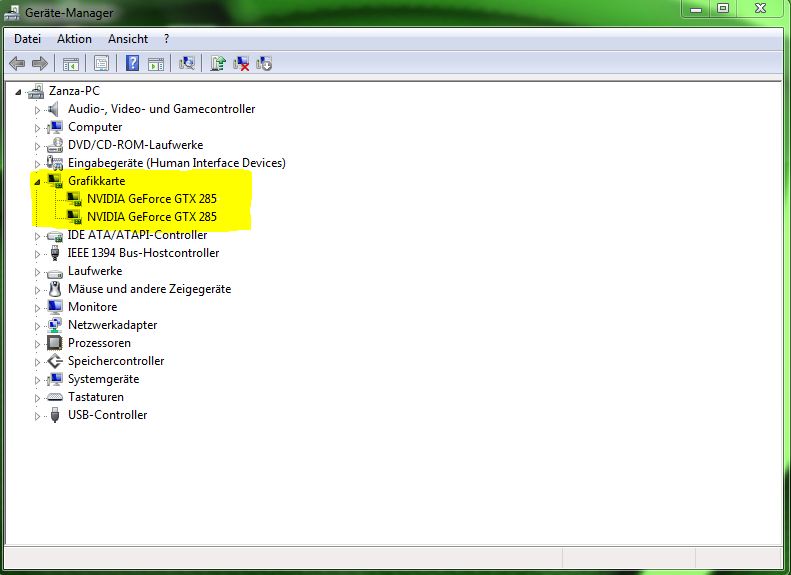Image resolution: width=791 pixels, height=575 pixels.
Task: Click the Tastaturen keyboard icon
Action: point(54,397)
